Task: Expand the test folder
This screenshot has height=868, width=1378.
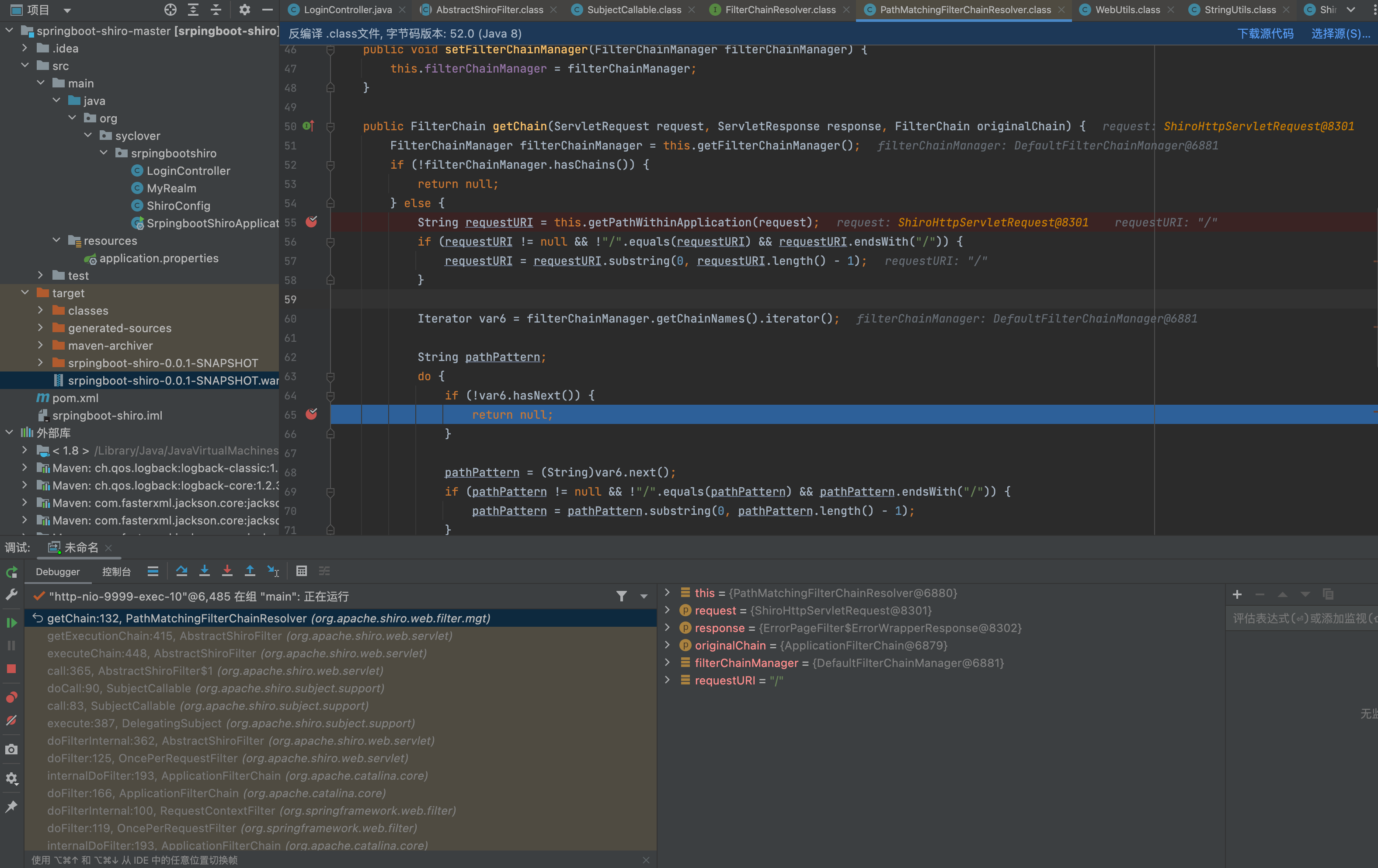Action: (40, 275)
